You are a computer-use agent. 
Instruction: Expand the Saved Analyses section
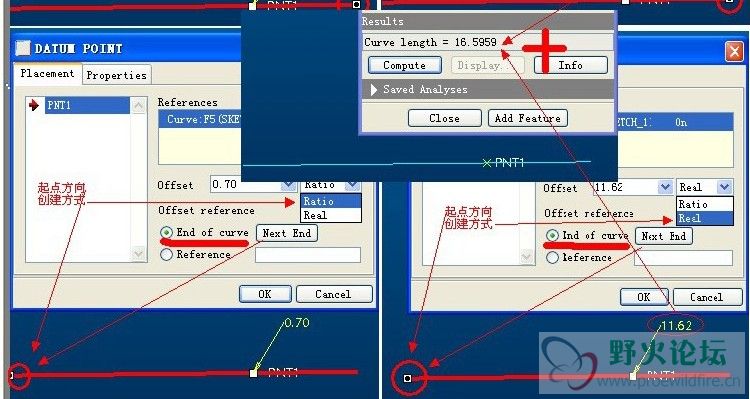pyautogui.click(x=375, y=89)
